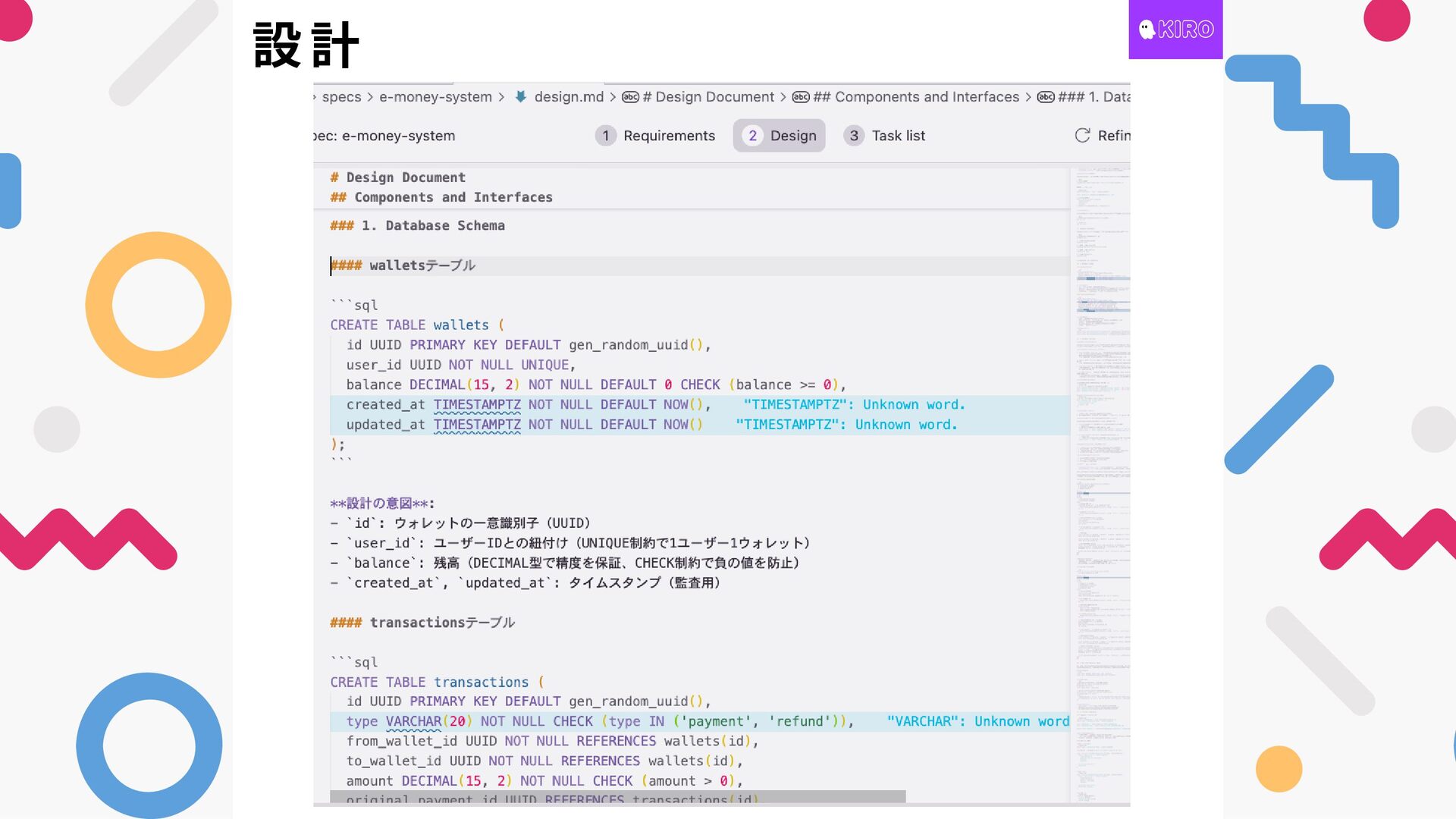Click the symbol icon before ### 1. Data
The width and height of the screenshot is (1456, 819).
point(1046,96)
